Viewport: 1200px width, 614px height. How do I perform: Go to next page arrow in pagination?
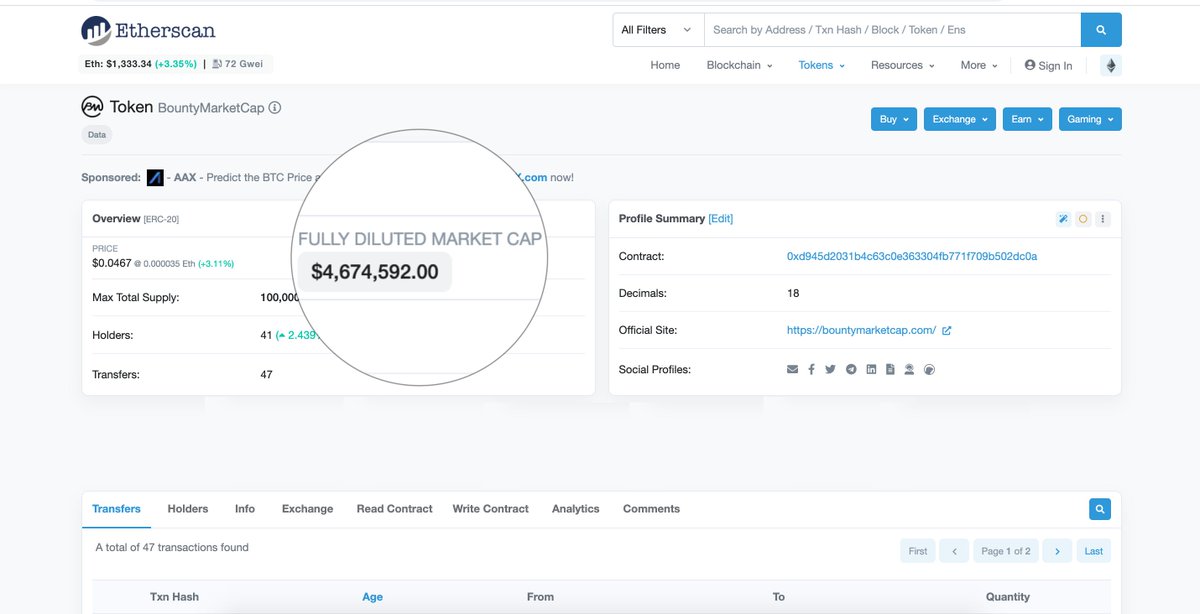point(1057,551)
